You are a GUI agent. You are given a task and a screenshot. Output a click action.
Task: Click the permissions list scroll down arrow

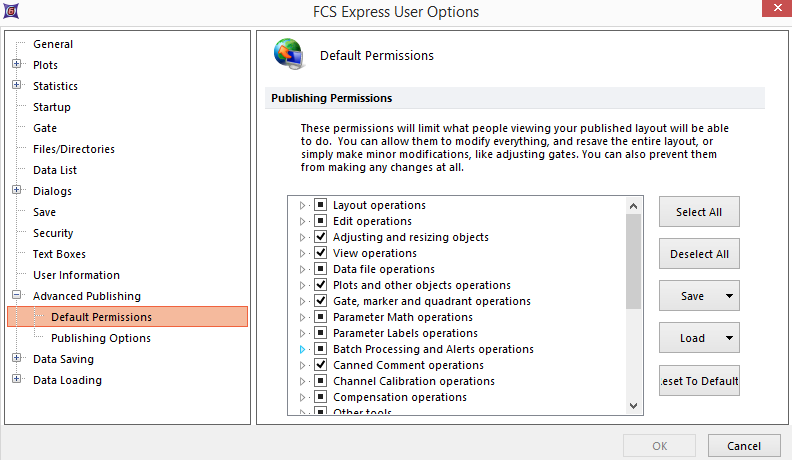tap(634, 405)
